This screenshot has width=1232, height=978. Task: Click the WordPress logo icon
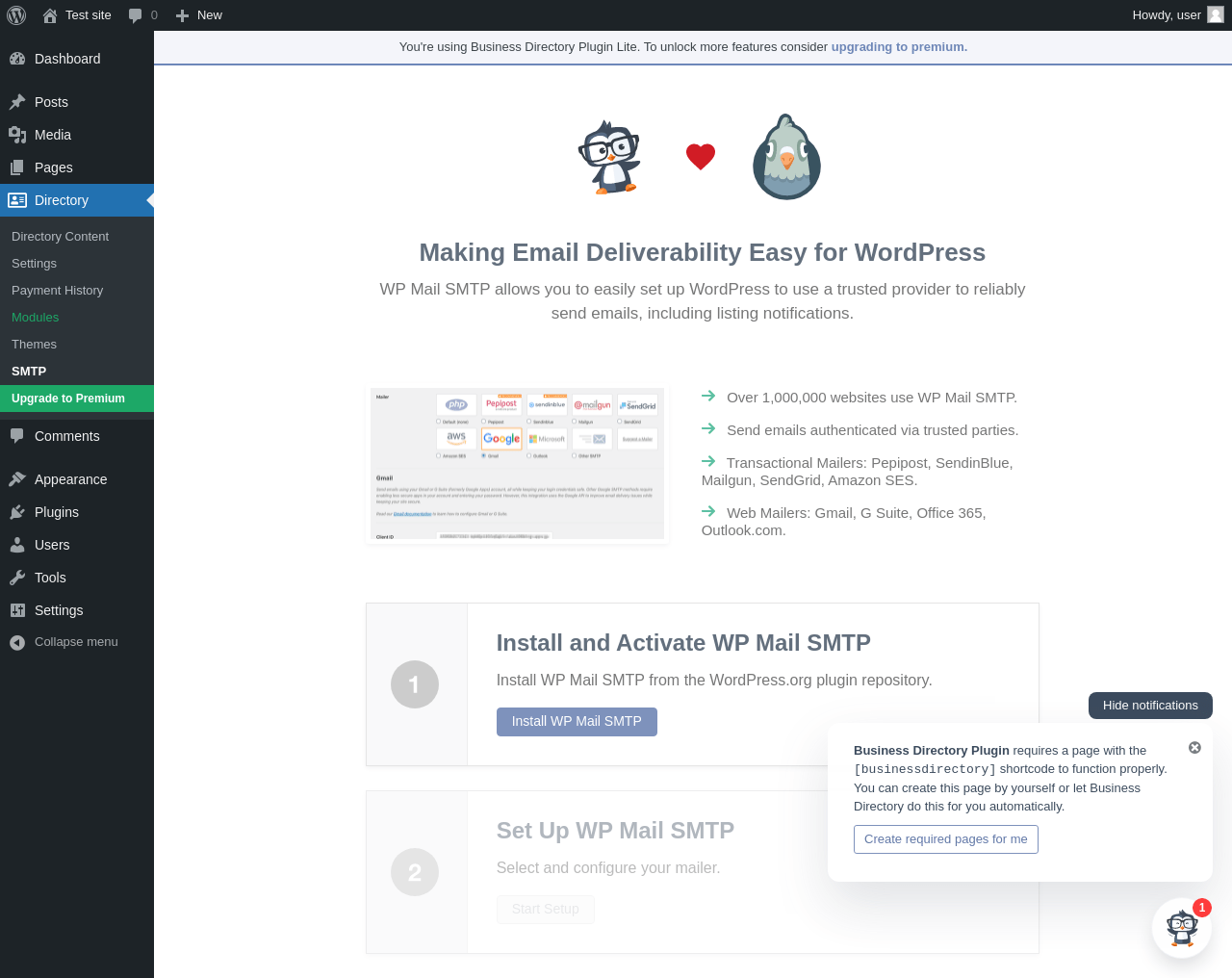click(16, 15)
